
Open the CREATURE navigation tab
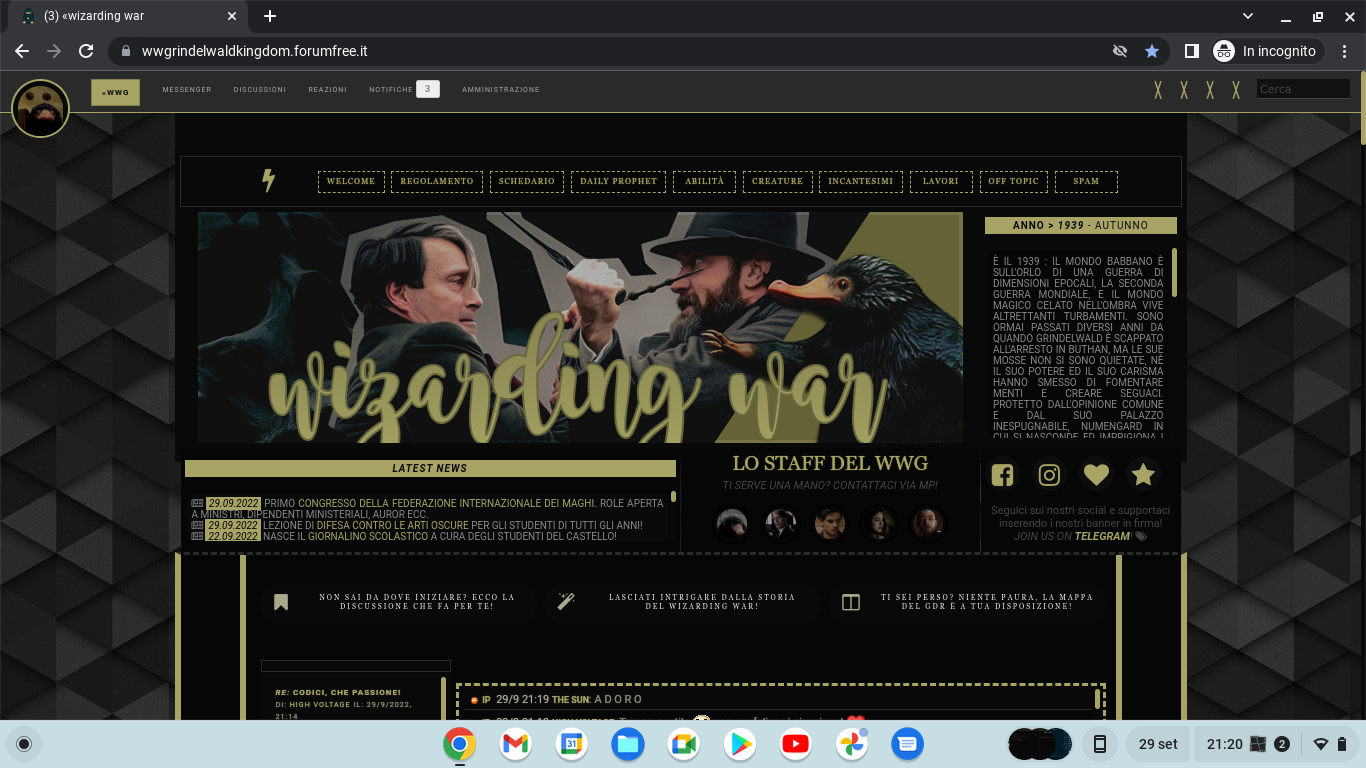point(777,181)
